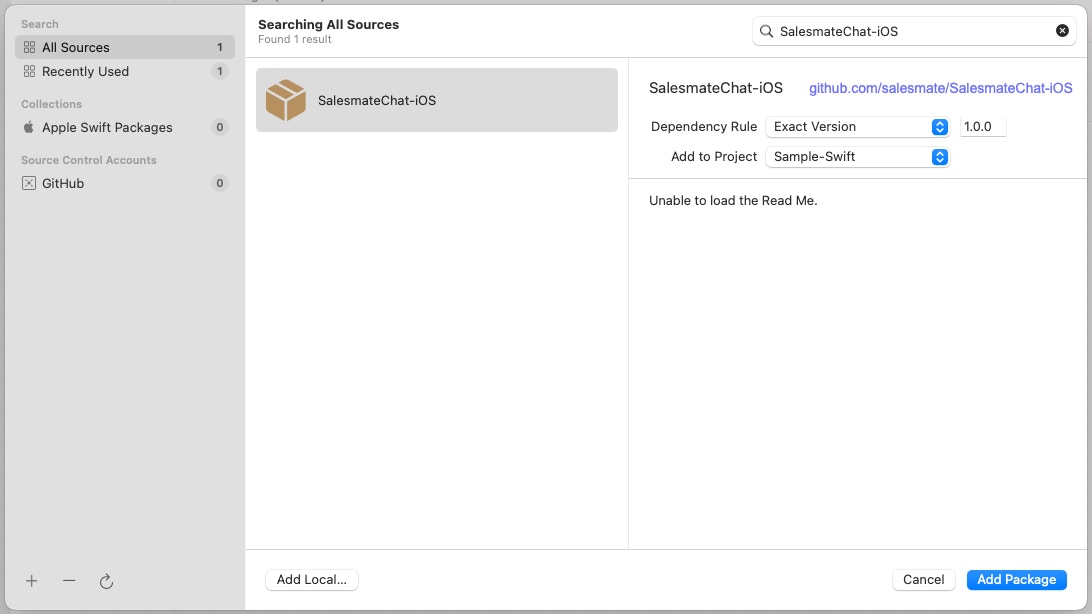Select the SalesmateChat-iOS search result
This screenshot has height=614, width=1092.
(x=437, y=100)
